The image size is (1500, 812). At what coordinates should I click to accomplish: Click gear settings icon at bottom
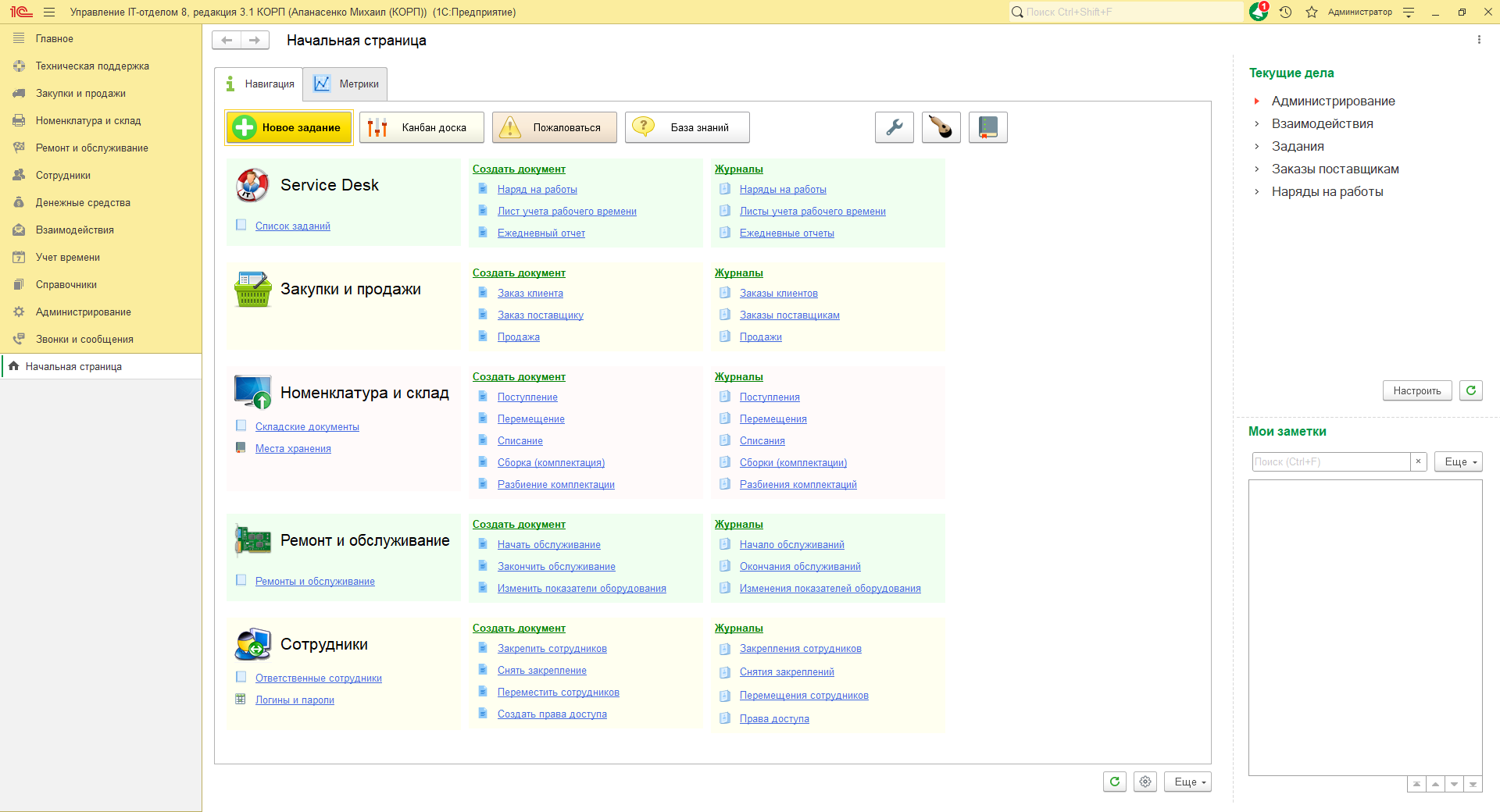pyautogui.click(x=1145, y=782)
